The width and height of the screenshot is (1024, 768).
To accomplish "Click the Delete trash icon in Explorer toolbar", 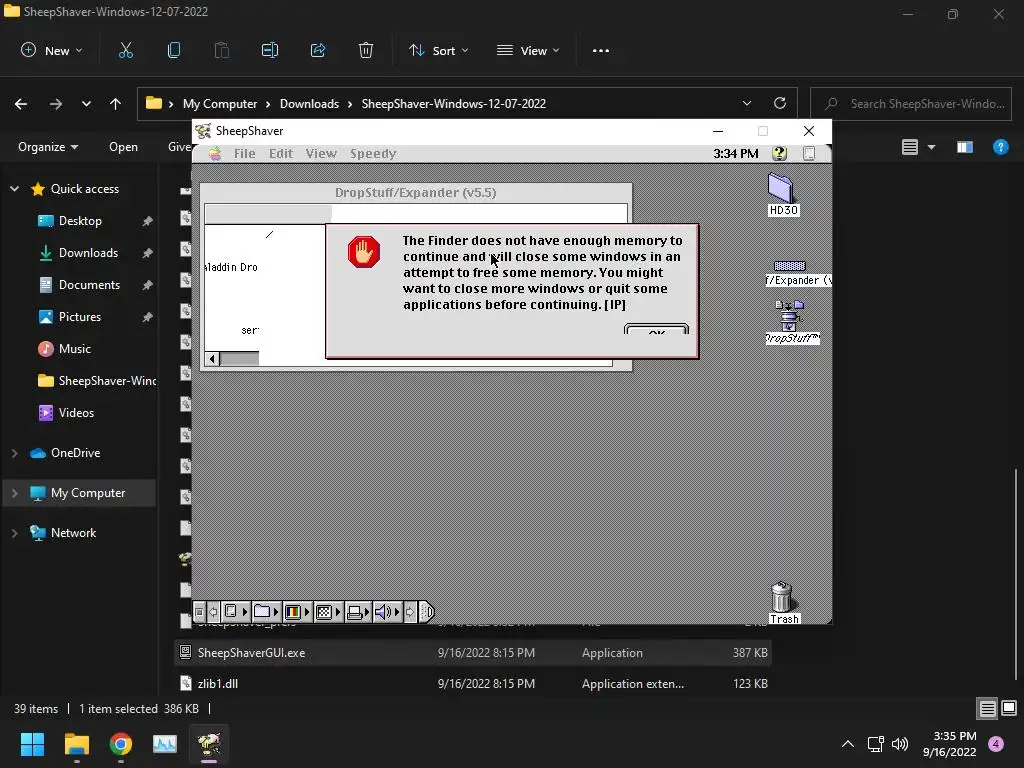I will click(366, 50).
